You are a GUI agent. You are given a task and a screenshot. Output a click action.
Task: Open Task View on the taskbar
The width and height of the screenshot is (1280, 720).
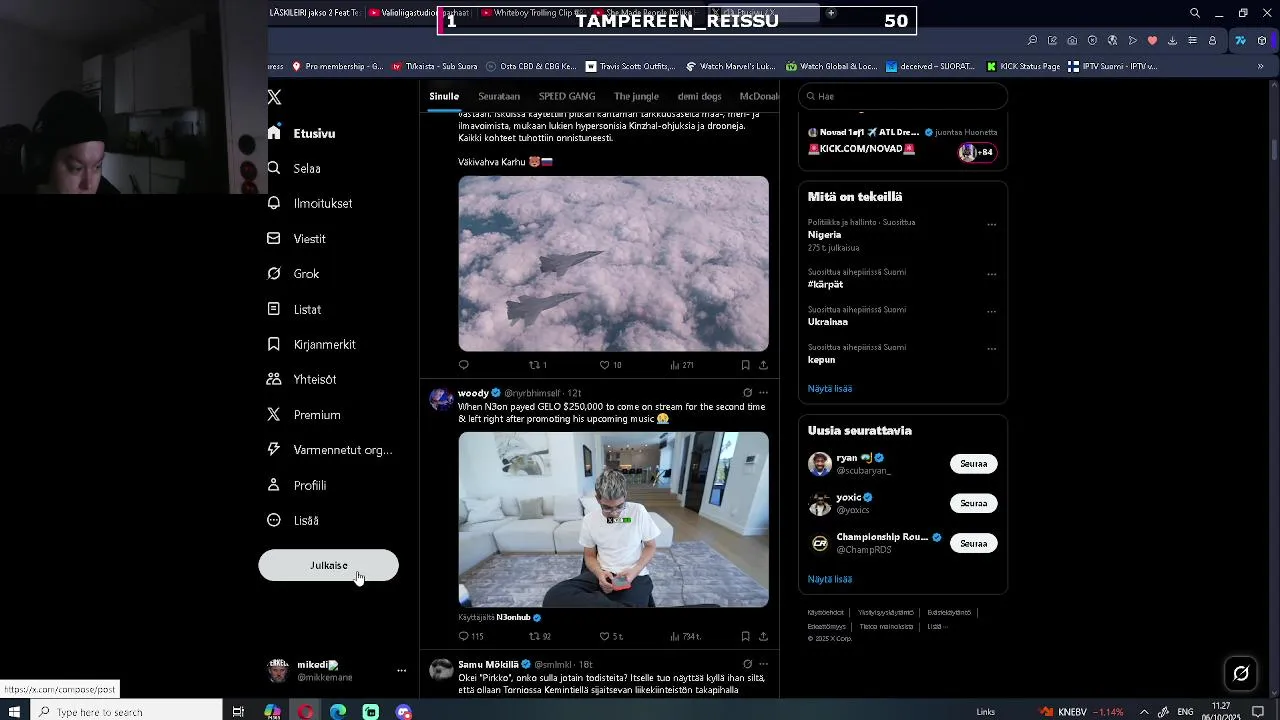[238, 712]
